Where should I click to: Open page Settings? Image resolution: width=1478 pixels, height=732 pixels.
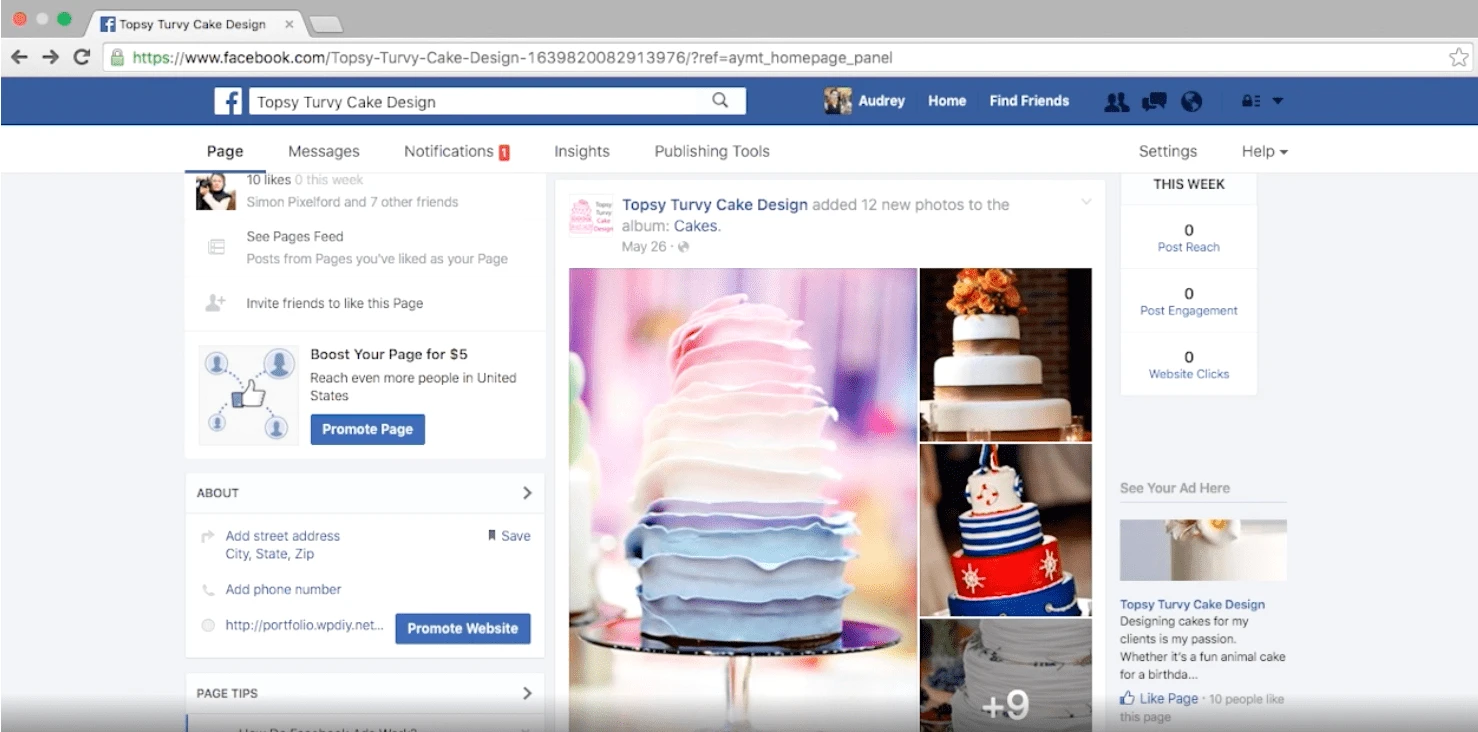pos(1168,151)
